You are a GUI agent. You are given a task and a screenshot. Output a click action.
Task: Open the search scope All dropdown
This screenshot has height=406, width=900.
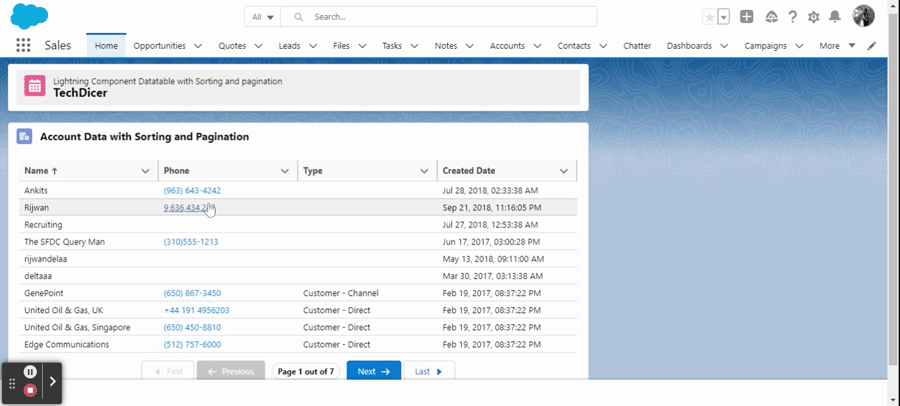[263, 17]
